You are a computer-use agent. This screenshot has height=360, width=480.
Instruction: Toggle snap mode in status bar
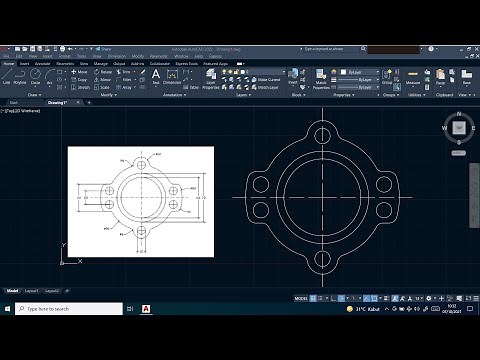320,298
